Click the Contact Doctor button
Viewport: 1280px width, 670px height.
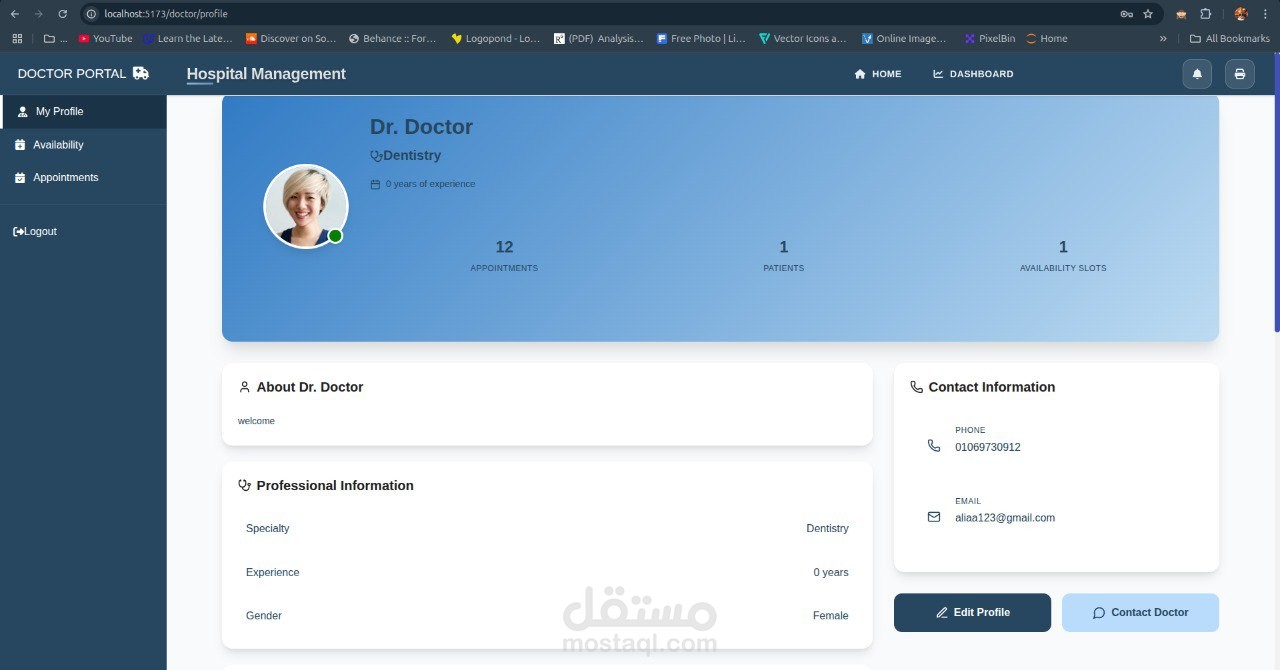(x=1140, y=612)
